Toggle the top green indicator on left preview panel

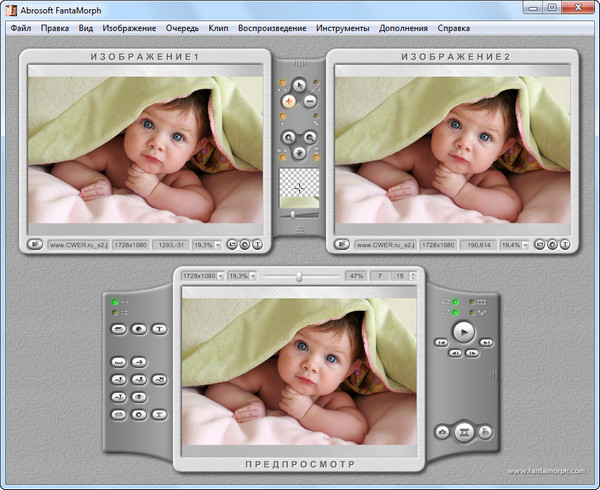(117, 301)
